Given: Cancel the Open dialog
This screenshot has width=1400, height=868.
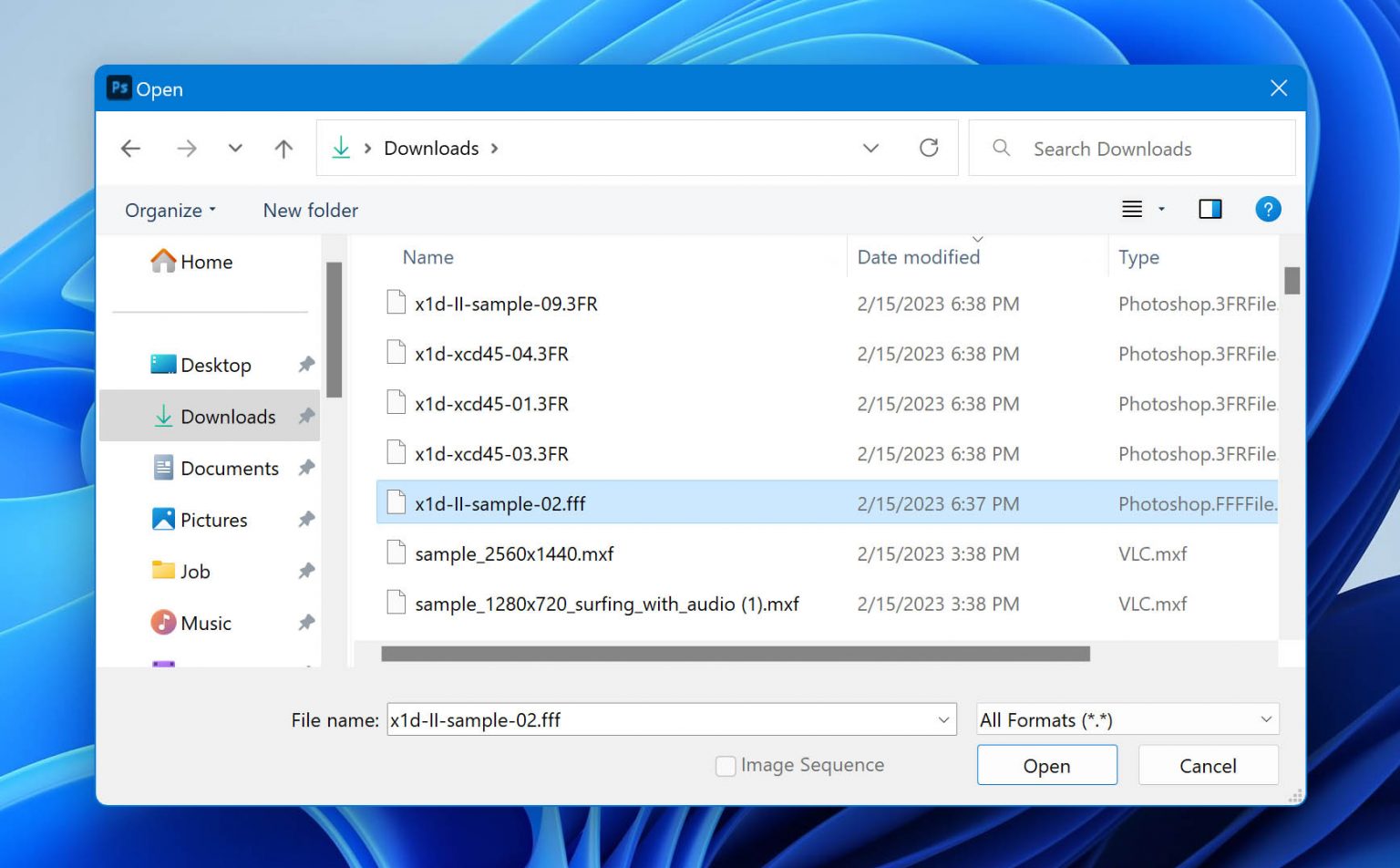Looking at the screenshot, I should tap(1208, 765).
